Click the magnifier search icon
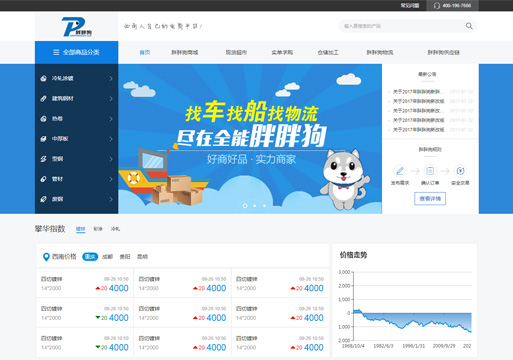This screenshot has width=513, height=360. click(x=469, y=26)
